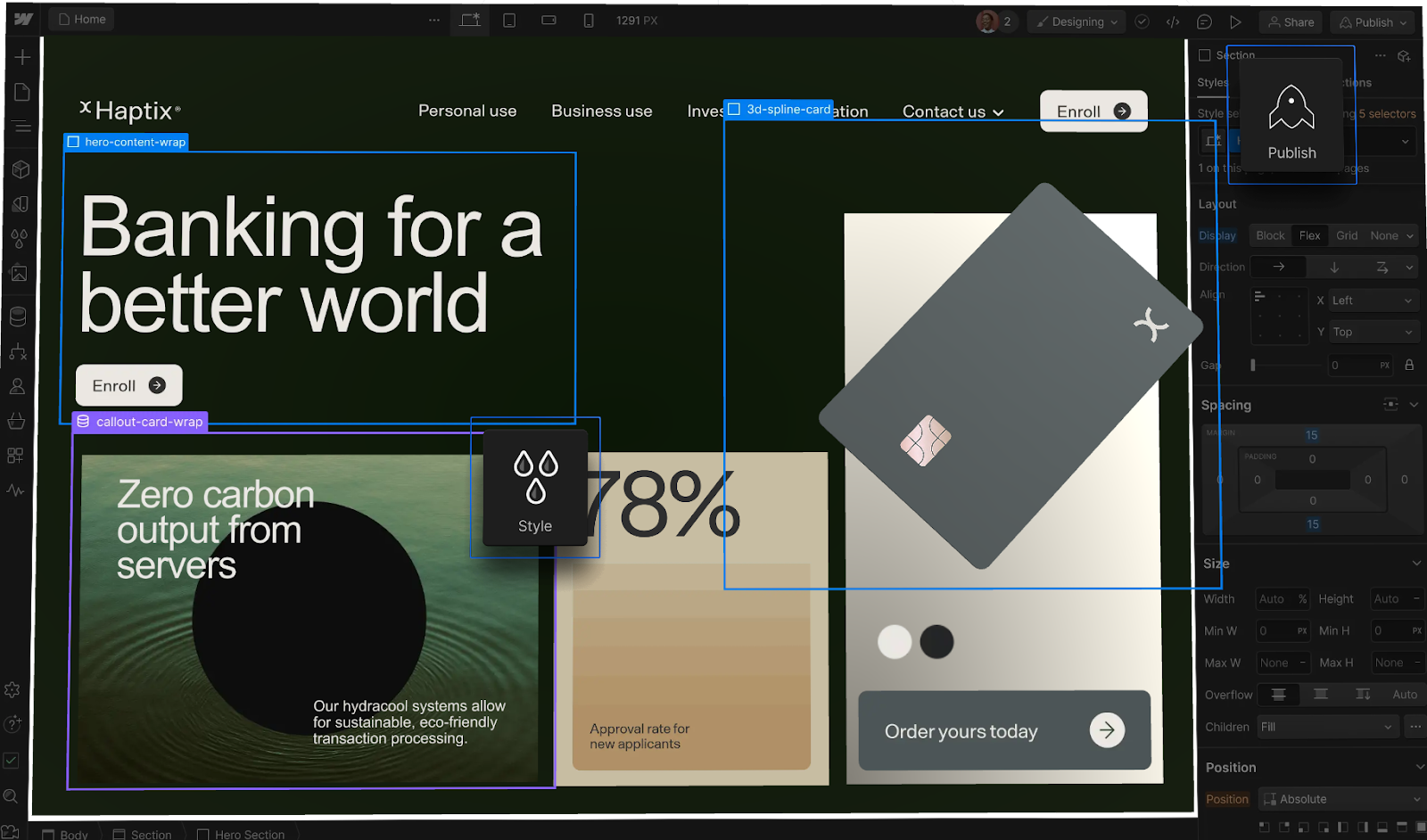The width and height of the screenshot is (1427, 840).
Task: Click the Min H input field
Action: pyautogui.click(x=1397, y=630)
